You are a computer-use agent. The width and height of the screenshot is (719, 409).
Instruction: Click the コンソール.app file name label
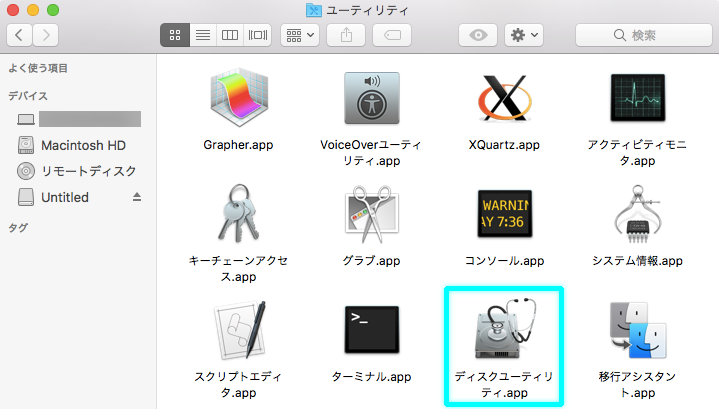tap(504, 261)
